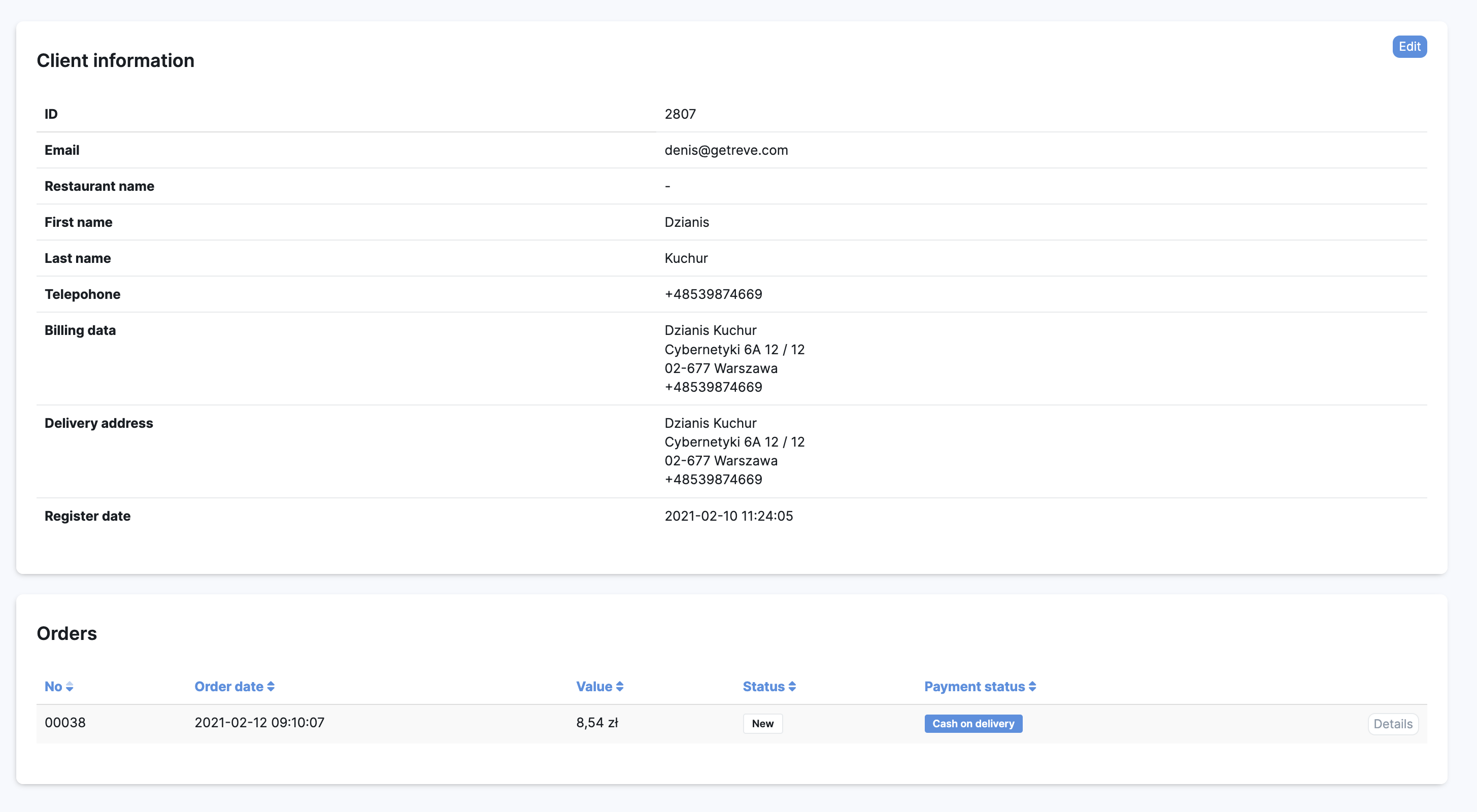Click the No column sort arrows icon
Viewport: 1477px width, 812px height.
70,687
